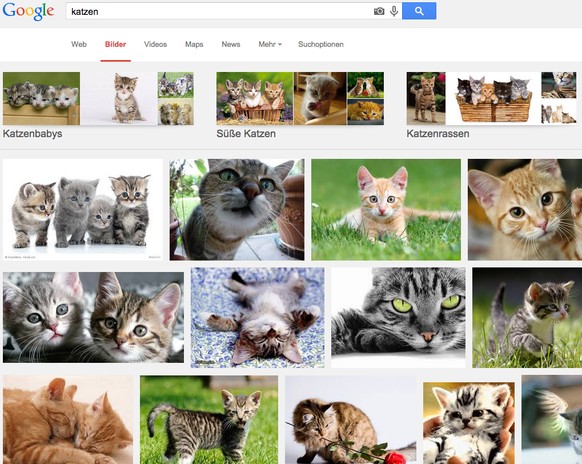The width and height of the screenshot is (582, 464).
Task: Click the microphone voice search icon
Action: click(x=394, y=11)
